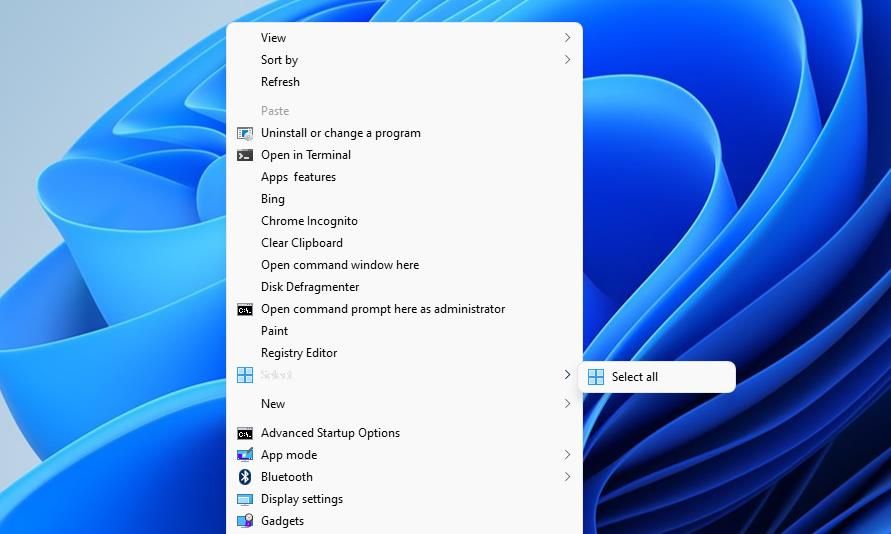Image resolution: width=891 pixels, height=534 pixels.
Task: Click the Open in Terminal icon
Action: tap(245, 155)
